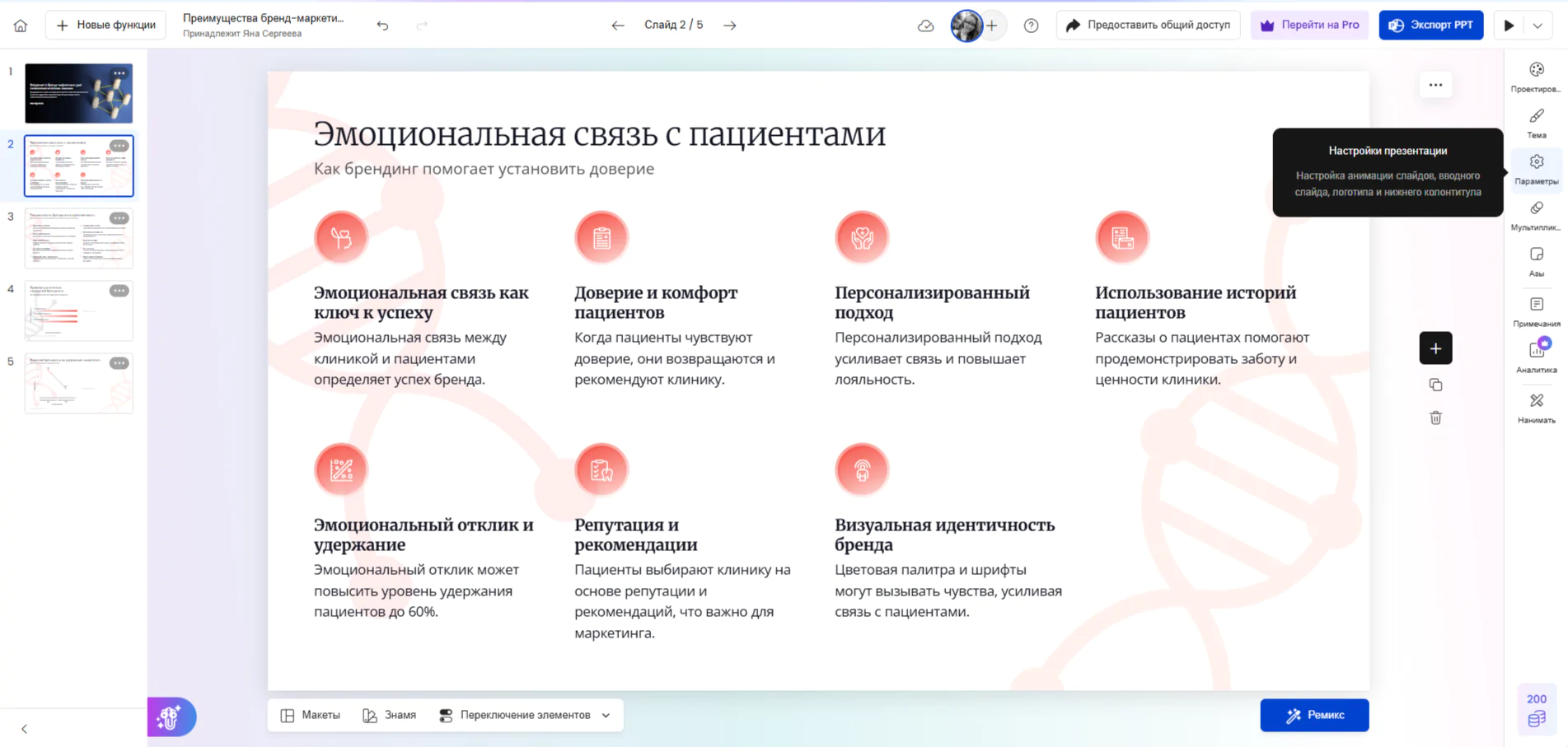Image resolution: width=1568 pixels, height=747 pixels.
Task: Click Предоставить общий доступ button
Action: tap(1148, 26)
